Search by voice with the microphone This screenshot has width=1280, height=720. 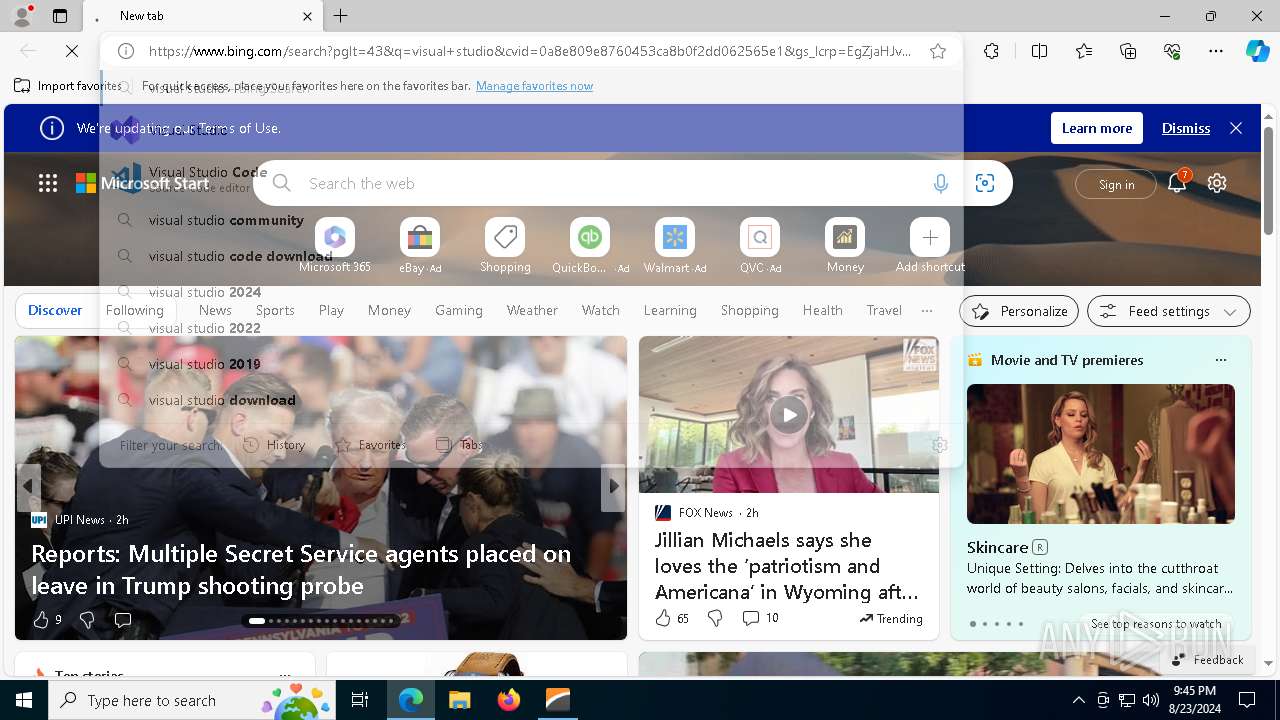pos(940,183)
